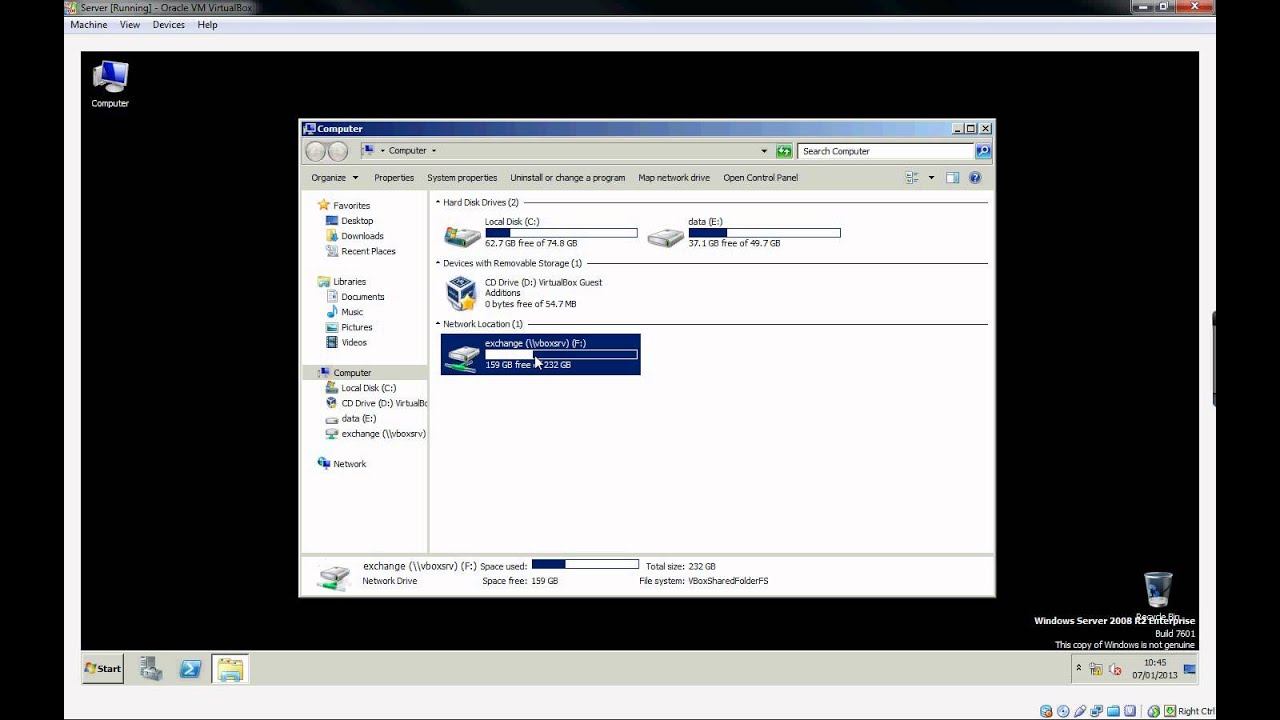
Task: Click the Search Computer input field
Action: [x=886, y=151]
